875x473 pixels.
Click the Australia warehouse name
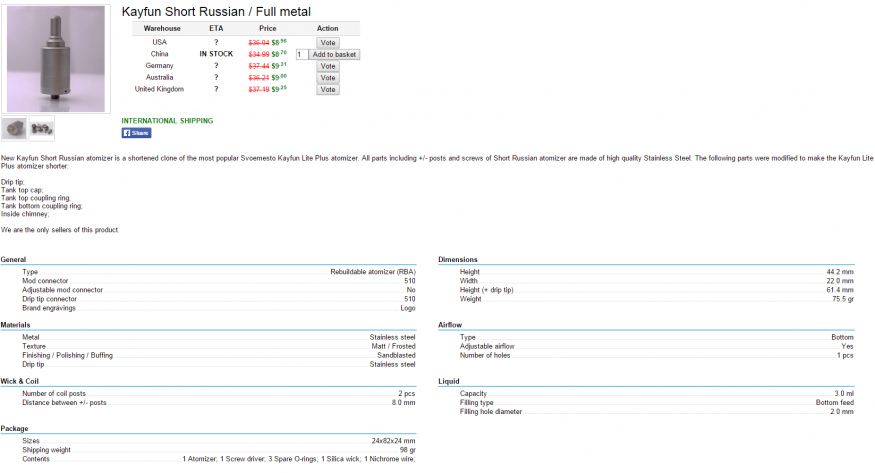[160, 78]
